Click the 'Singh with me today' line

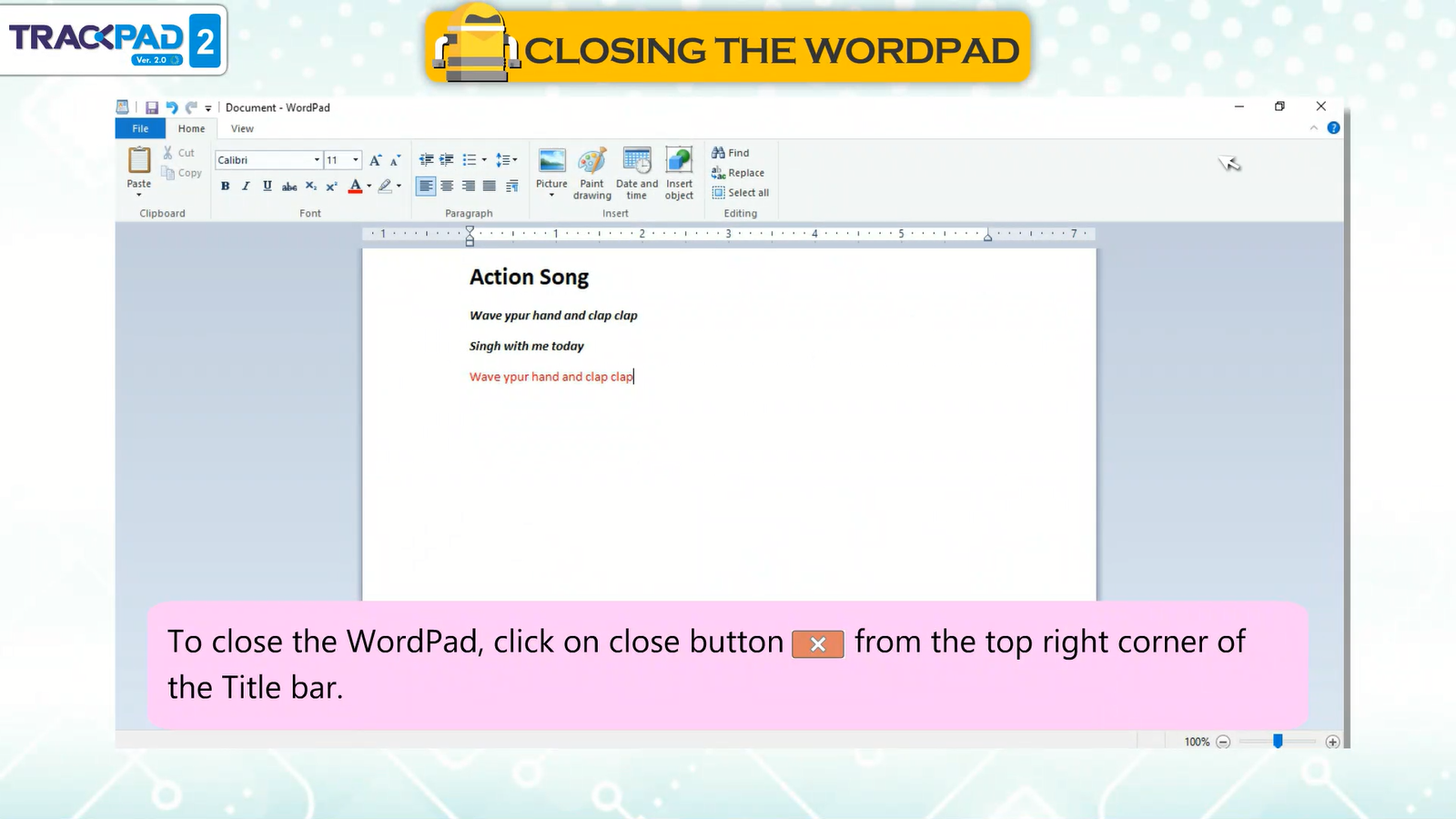click(526, 346)
